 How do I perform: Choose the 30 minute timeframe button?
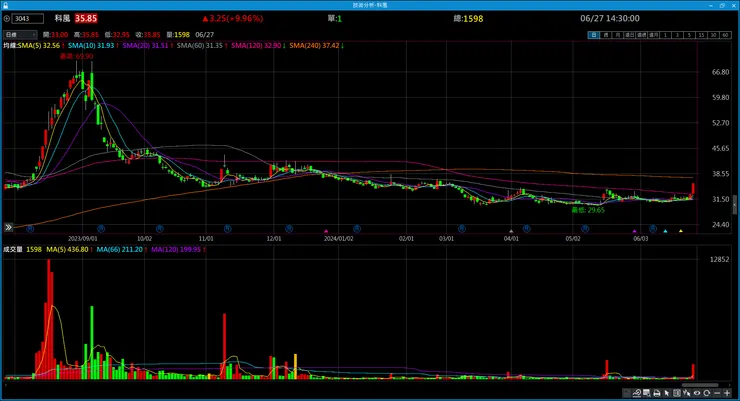[x=713, y=35]
